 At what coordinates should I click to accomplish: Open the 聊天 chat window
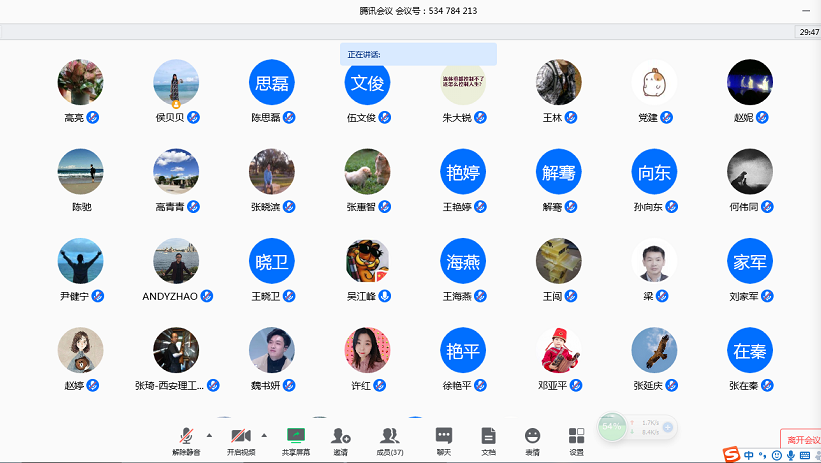click(x=444, y=436)
